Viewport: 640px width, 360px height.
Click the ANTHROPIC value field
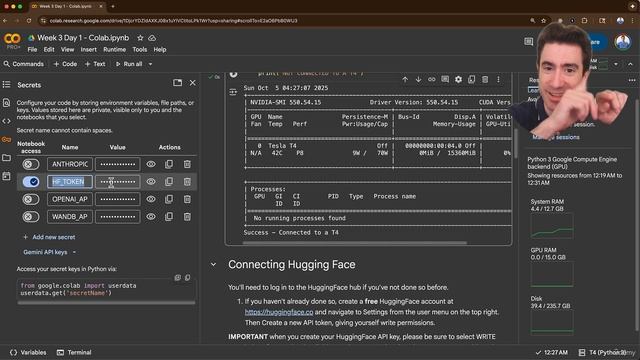[x=118, y=164]
